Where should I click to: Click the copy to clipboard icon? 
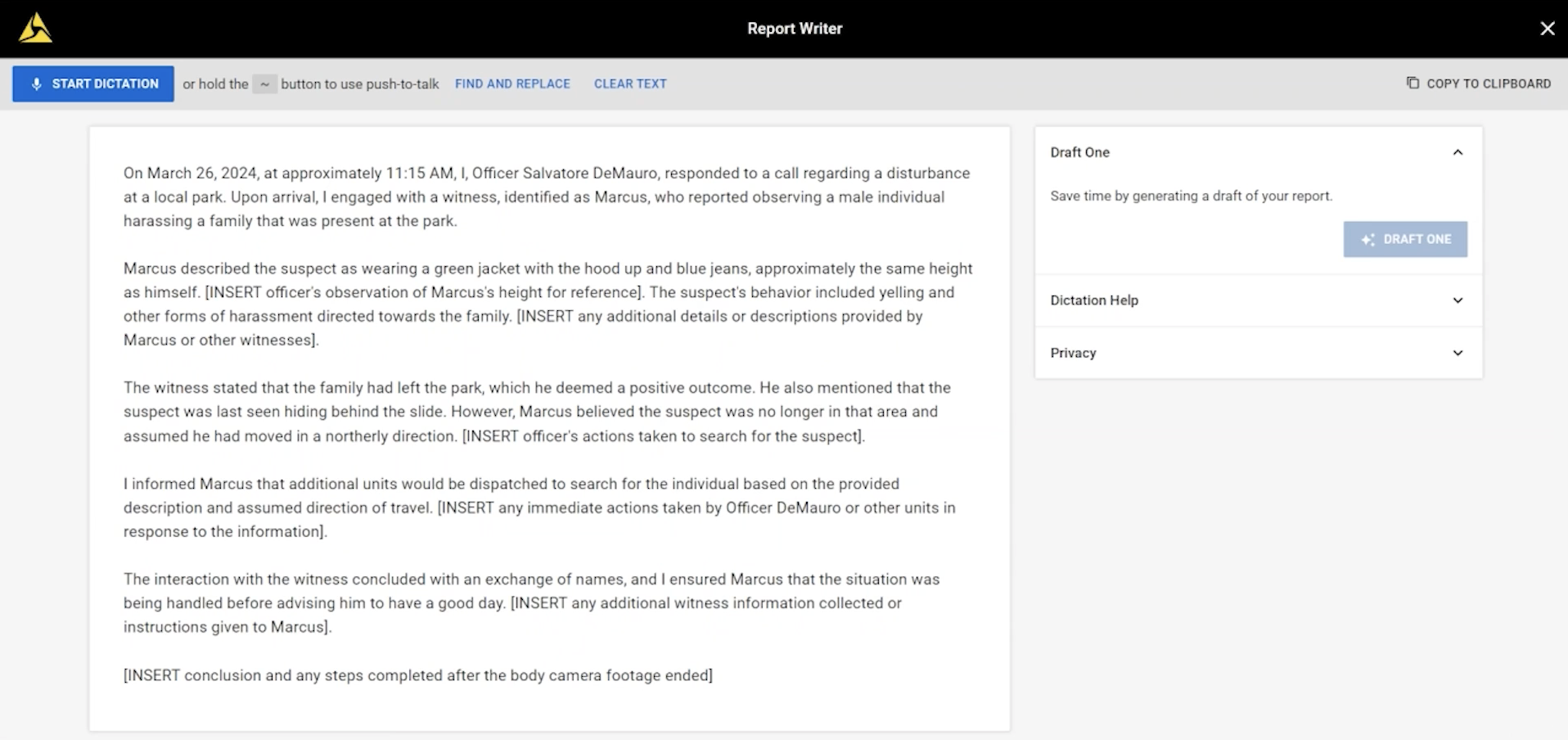pos(1413,83)
